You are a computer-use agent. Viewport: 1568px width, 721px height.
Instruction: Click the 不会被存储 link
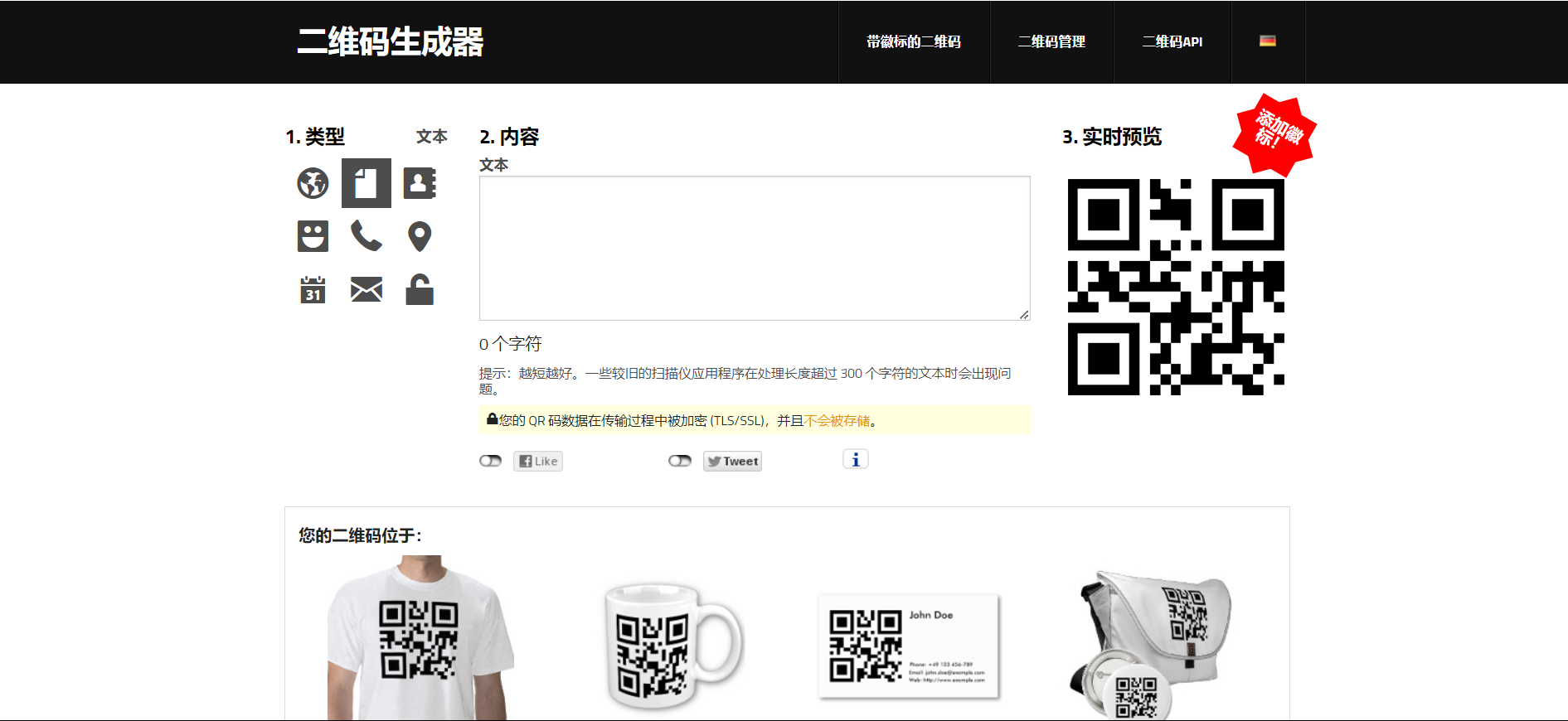pos(837,421)
